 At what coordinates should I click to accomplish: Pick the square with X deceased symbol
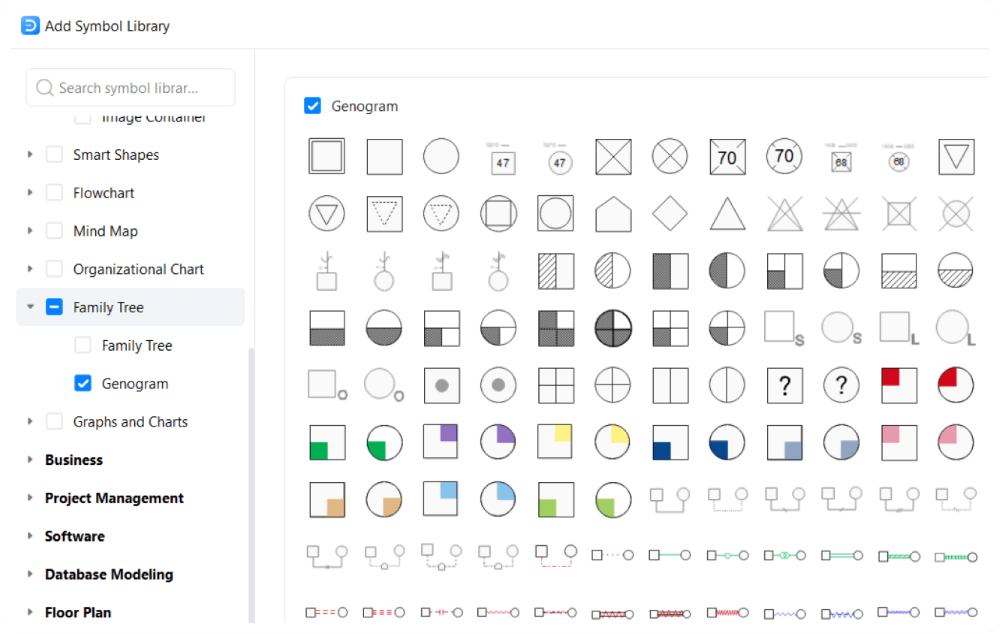tap(613, 156)
